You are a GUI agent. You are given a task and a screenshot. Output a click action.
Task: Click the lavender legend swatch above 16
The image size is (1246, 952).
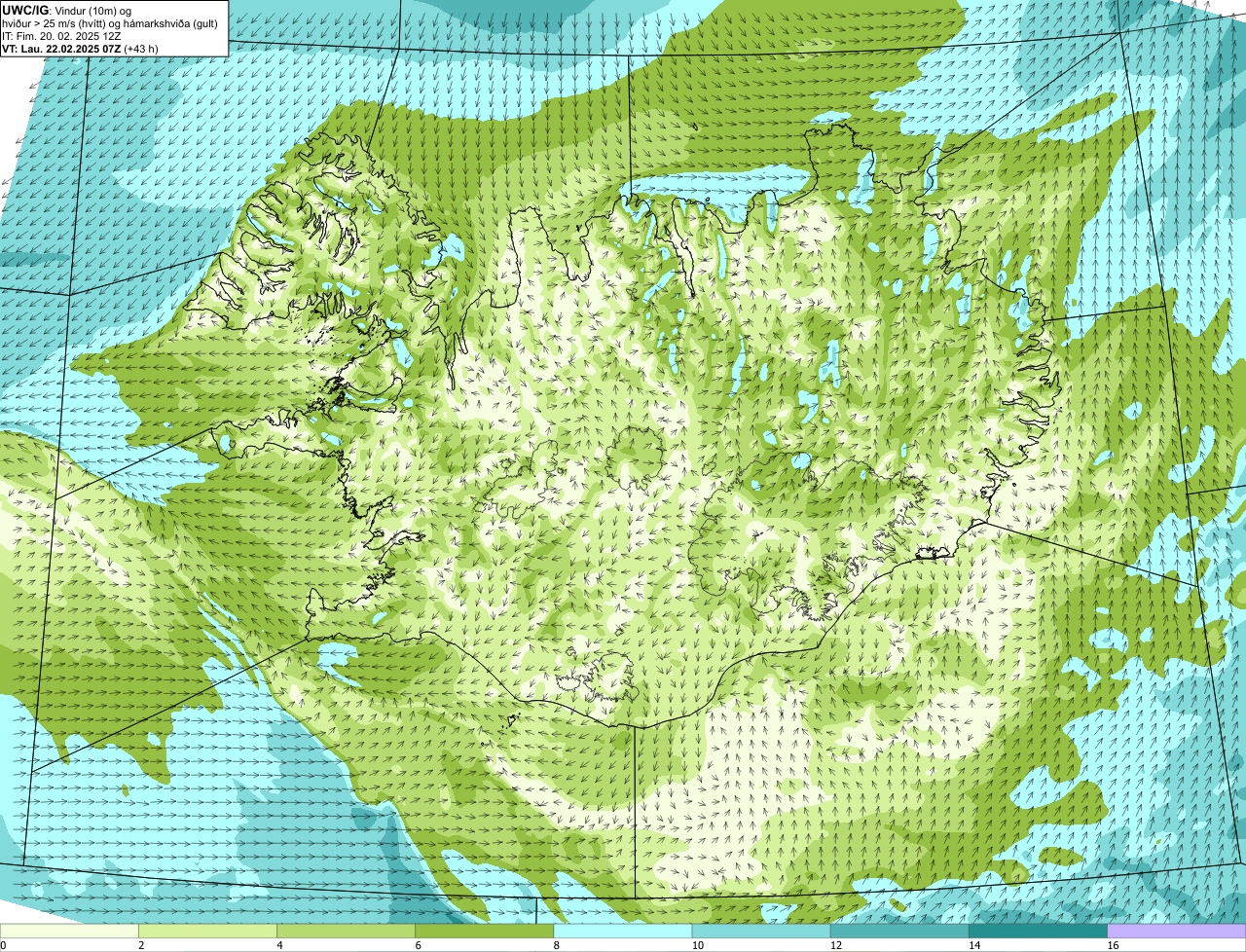click(x=1177, y=932)
